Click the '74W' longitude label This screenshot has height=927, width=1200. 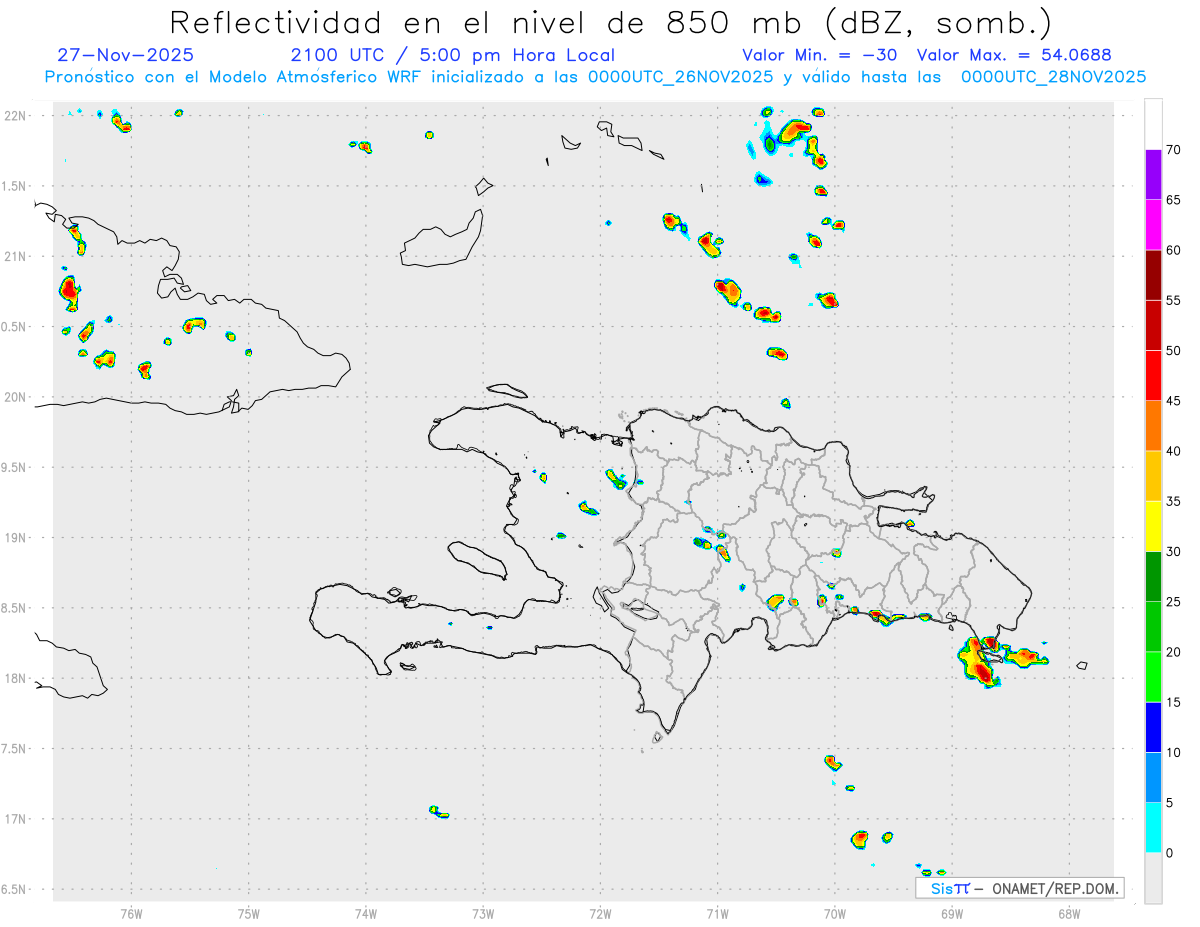pos(365,913)
